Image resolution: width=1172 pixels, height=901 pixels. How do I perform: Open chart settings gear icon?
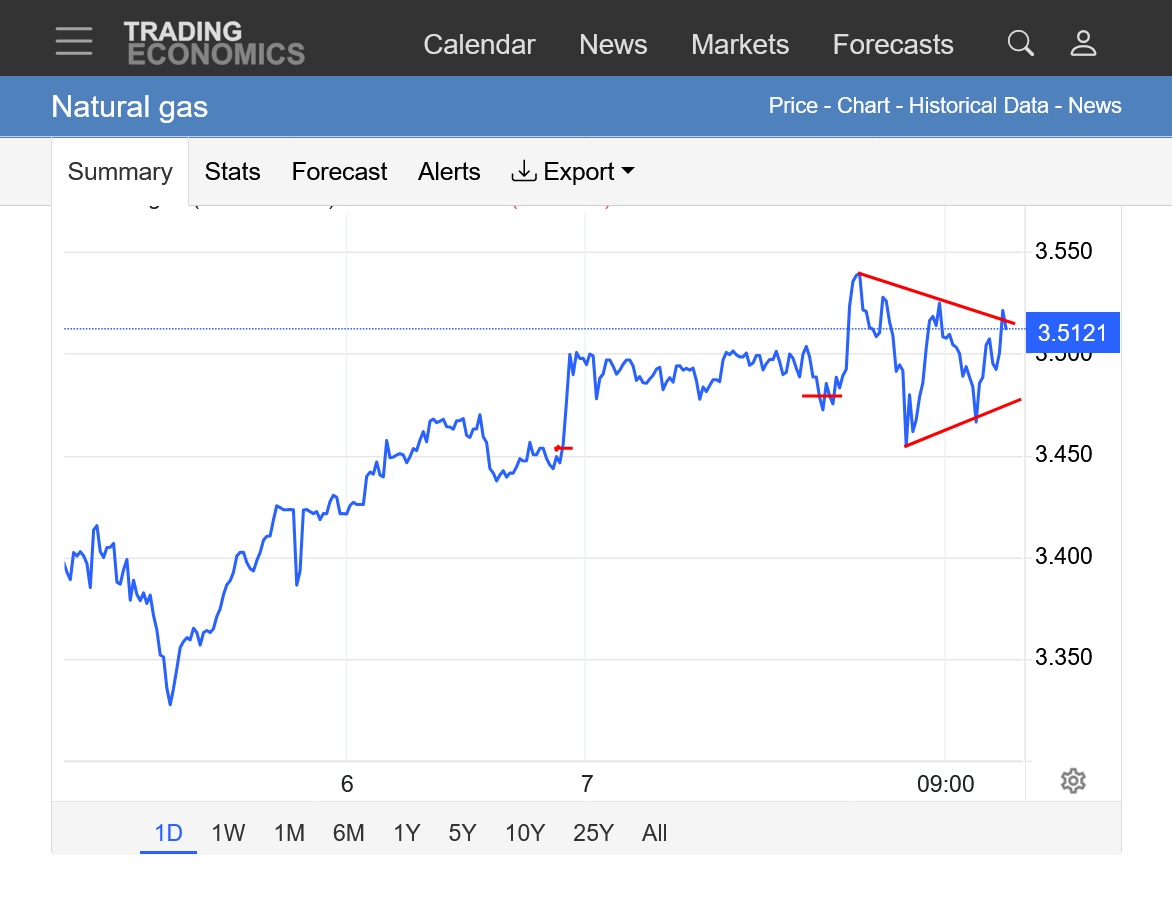[1073, 781]
